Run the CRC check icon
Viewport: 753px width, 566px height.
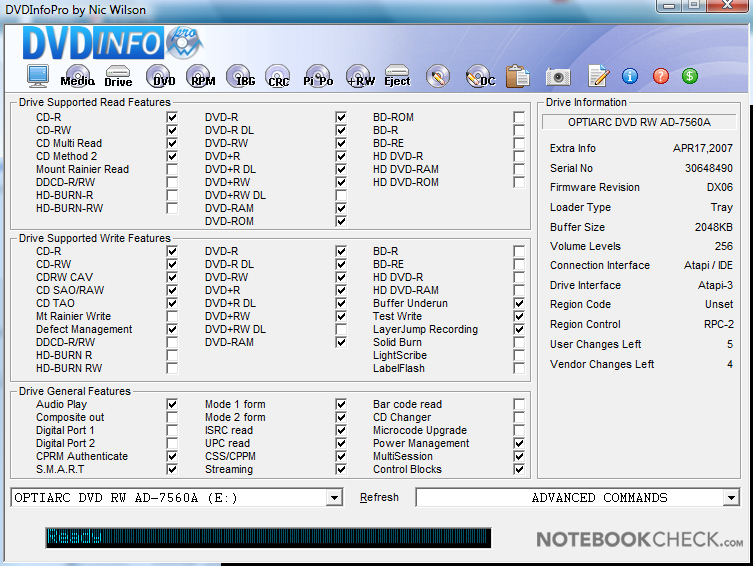[x=278, y=76]
